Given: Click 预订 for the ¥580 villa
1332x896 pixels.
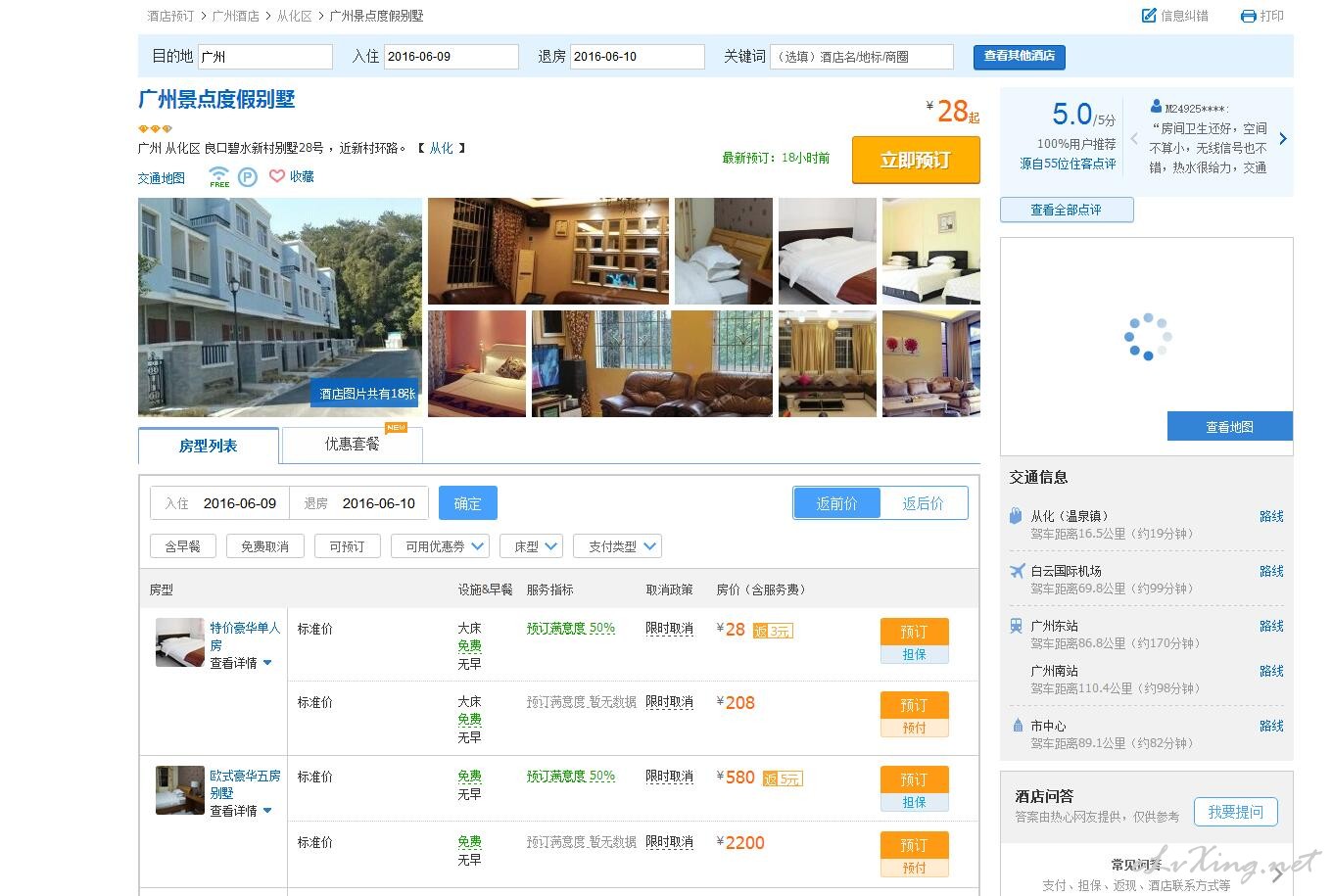Looking at the screenshot, I should 914,779.
